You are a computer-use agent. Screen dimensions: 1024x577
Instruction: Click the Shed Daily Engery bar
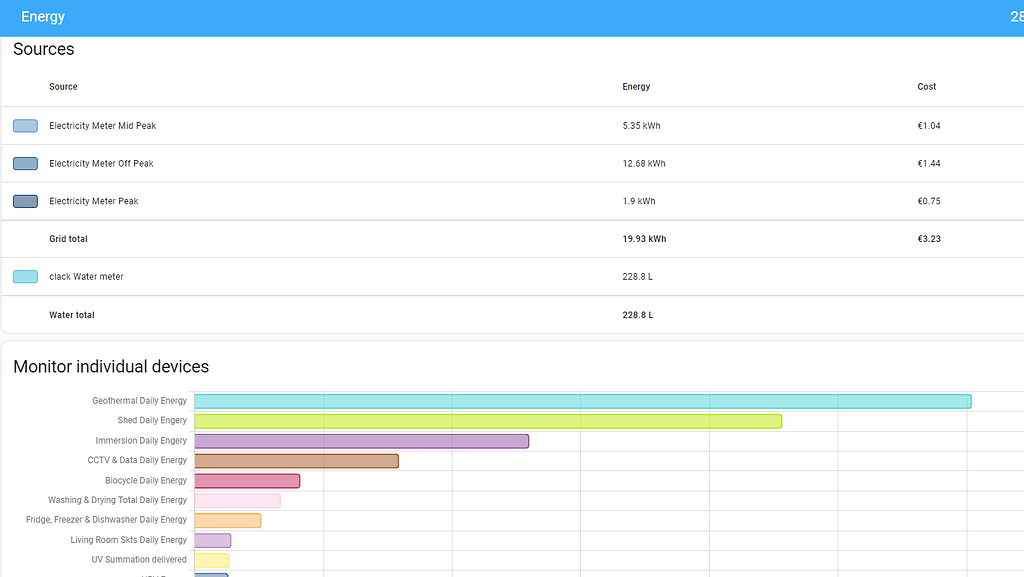pos(488,422)
